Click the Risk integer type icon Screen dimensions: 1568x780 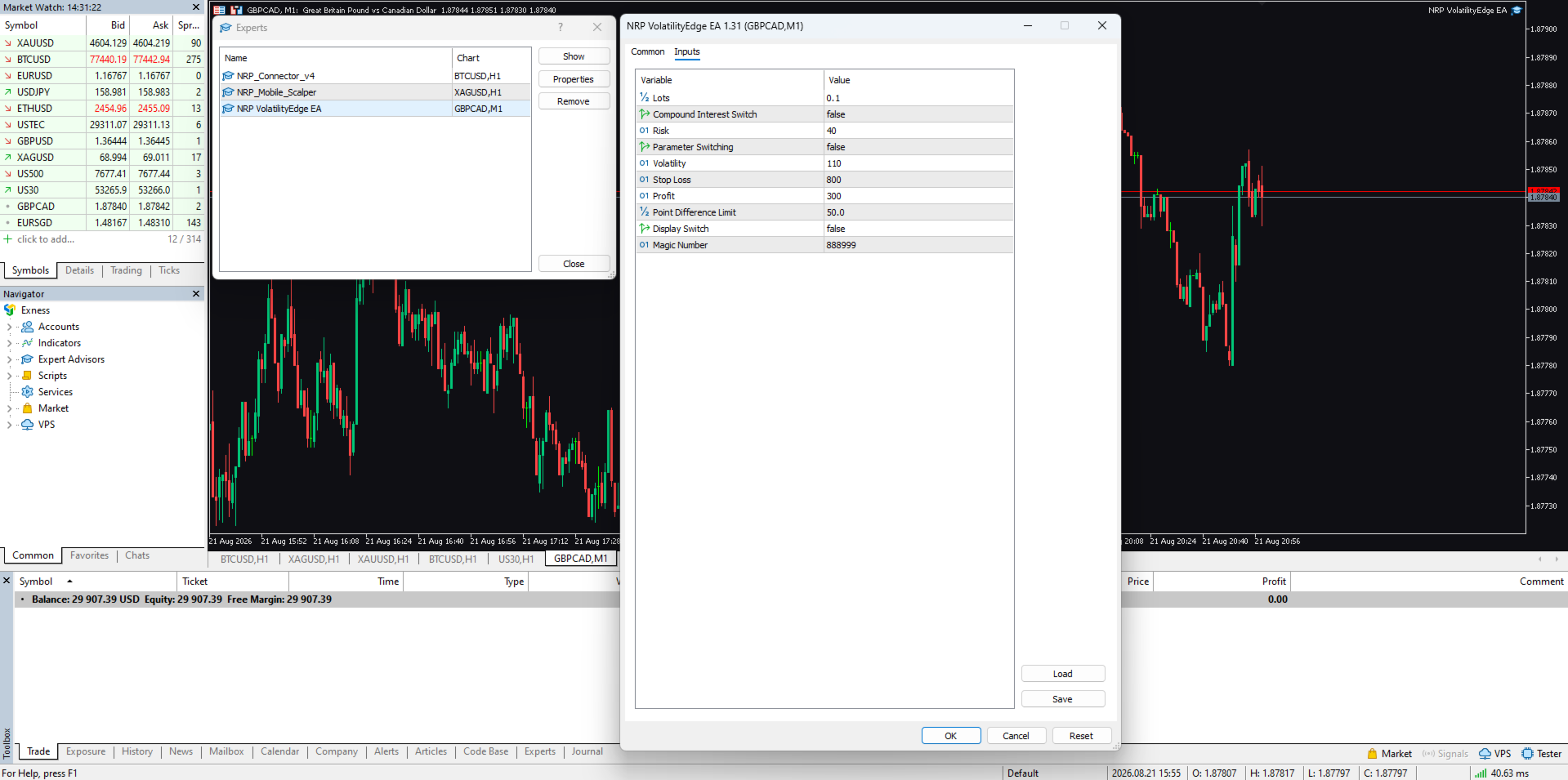[644, 131]
